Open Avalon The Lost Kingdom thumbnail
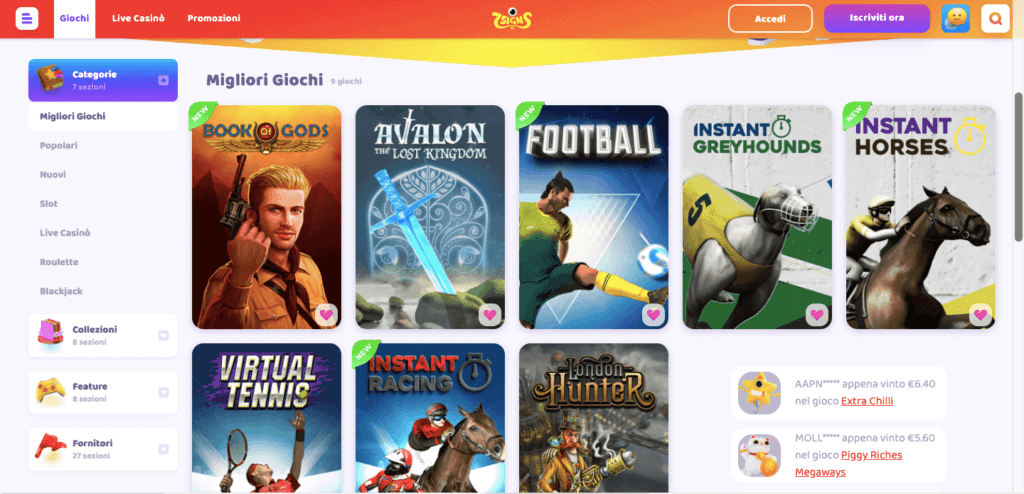The height and width of the screenshot is (494, 1024). tap(430, 217)
